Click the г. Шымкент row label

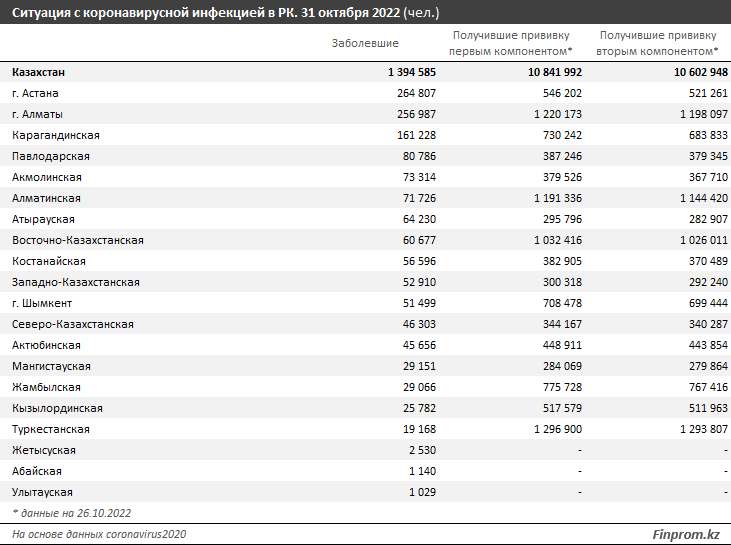coord(42,303)
